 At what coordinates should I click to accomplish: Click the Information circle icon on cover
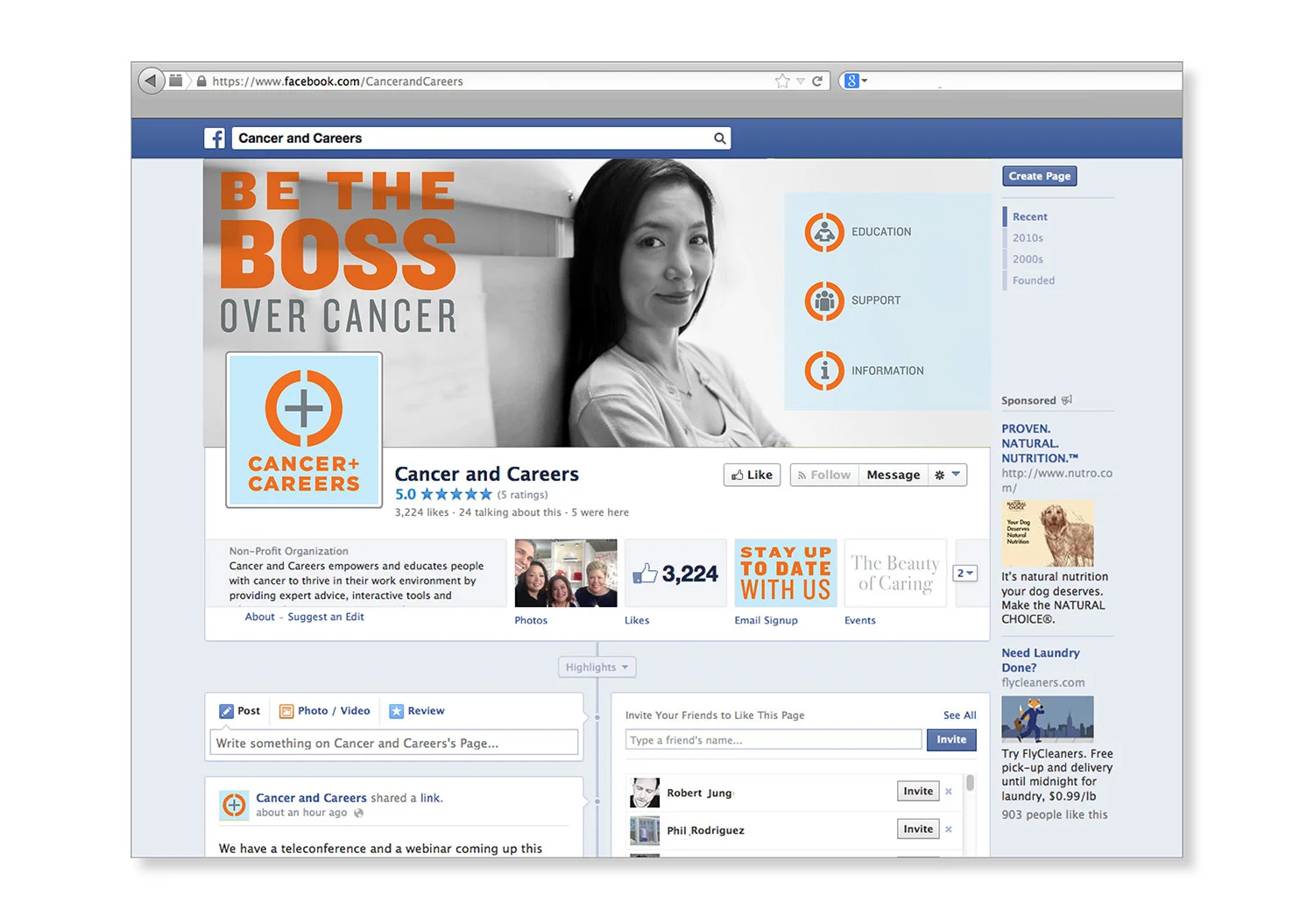pos(824,370)
